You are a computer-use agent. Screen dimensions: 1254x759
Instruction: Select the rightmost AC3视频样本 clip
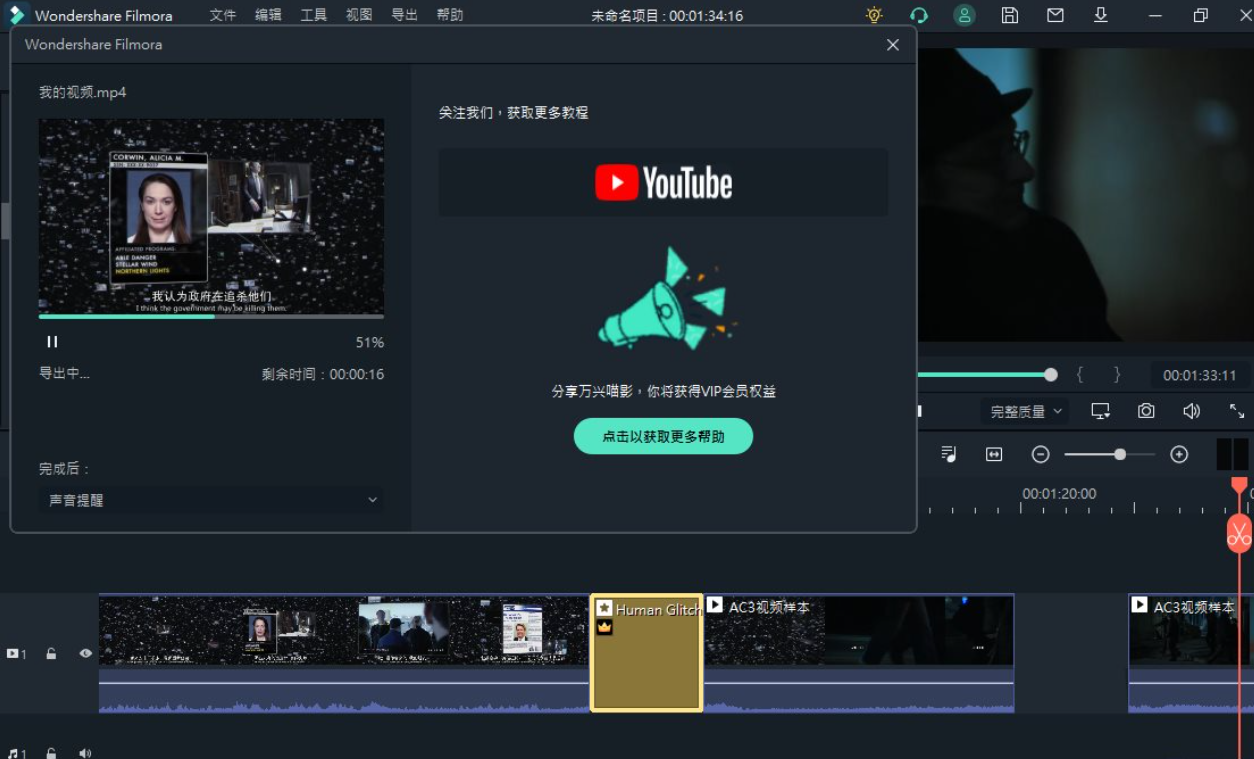pyautogui.click(x=1191, y=653)
